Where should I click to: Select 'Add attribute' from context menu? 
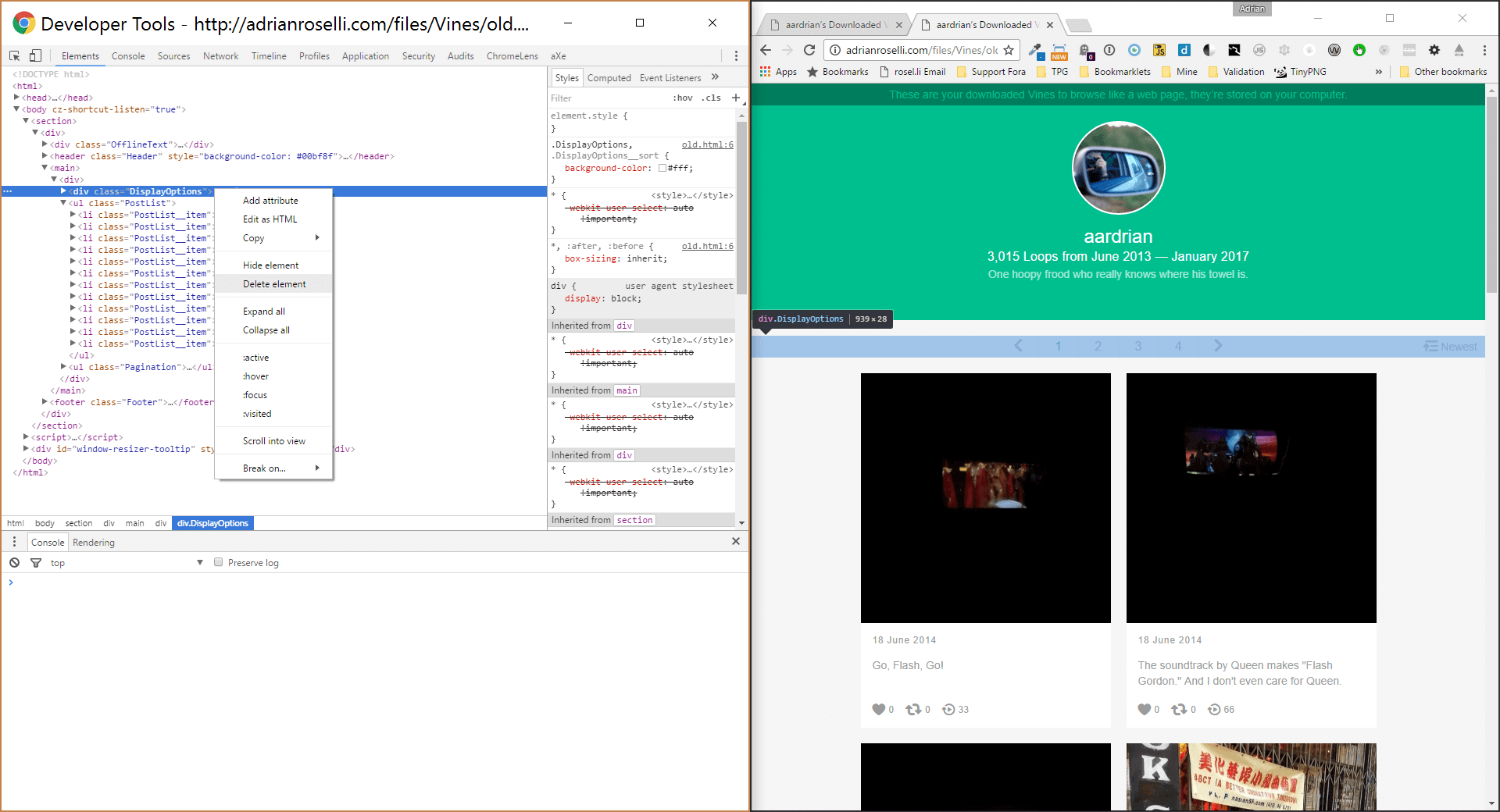pyautogui.click(x=274, y=201)
